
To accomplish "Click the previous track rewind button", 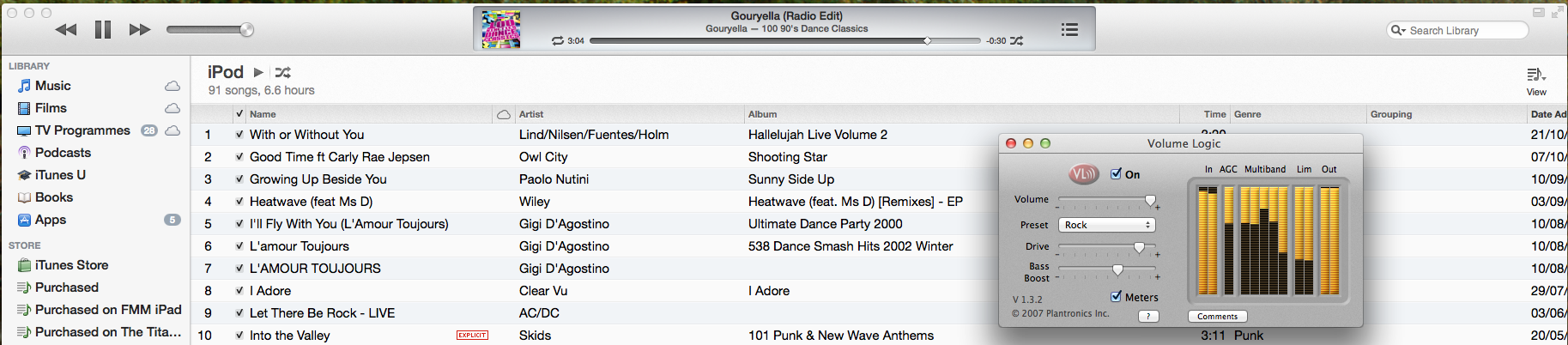I will [x=66, y=30].
